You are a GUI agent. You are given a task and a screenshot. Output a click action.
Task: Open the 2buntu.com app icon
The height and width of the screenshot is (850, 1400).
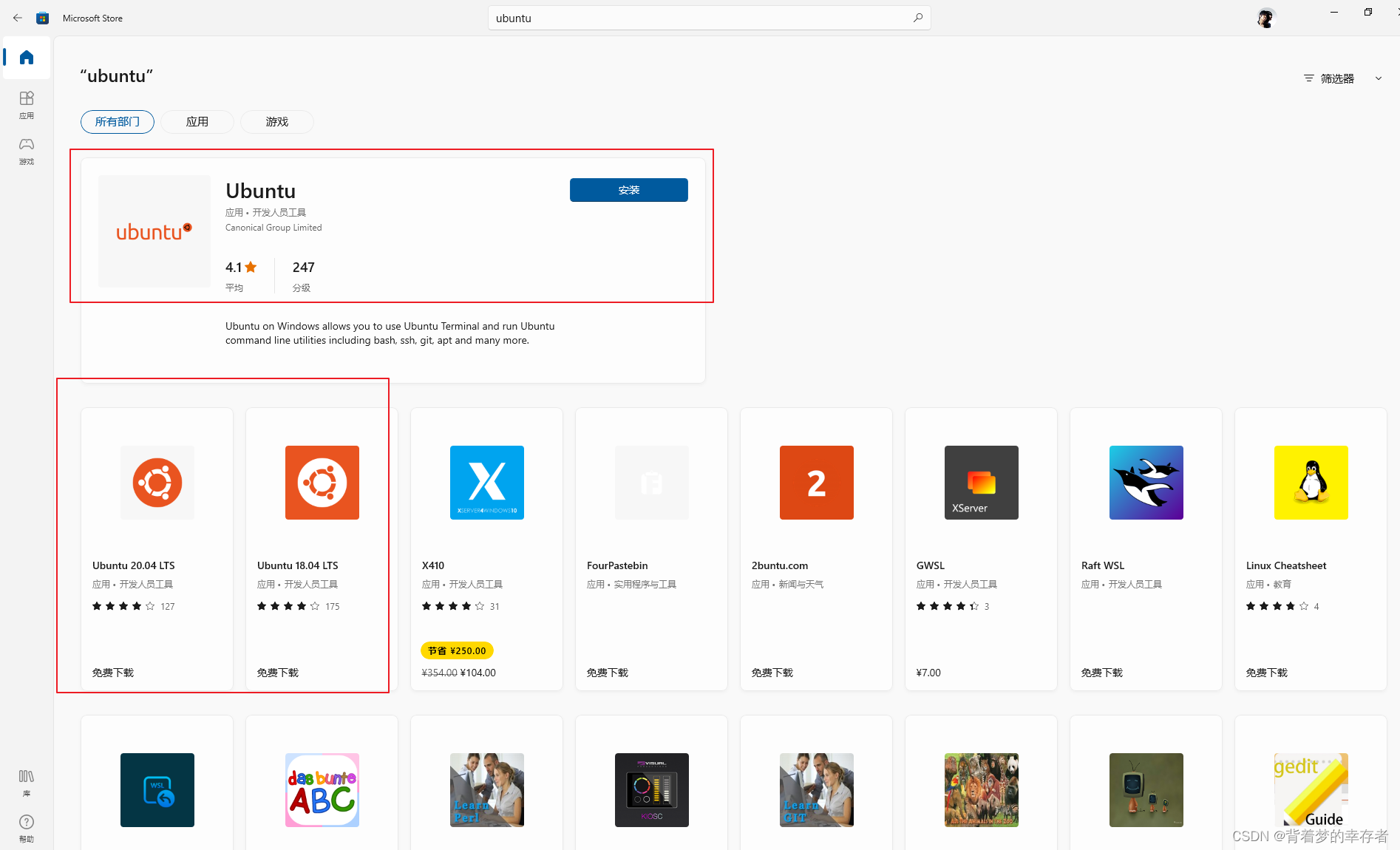click(x=817, y=483)
